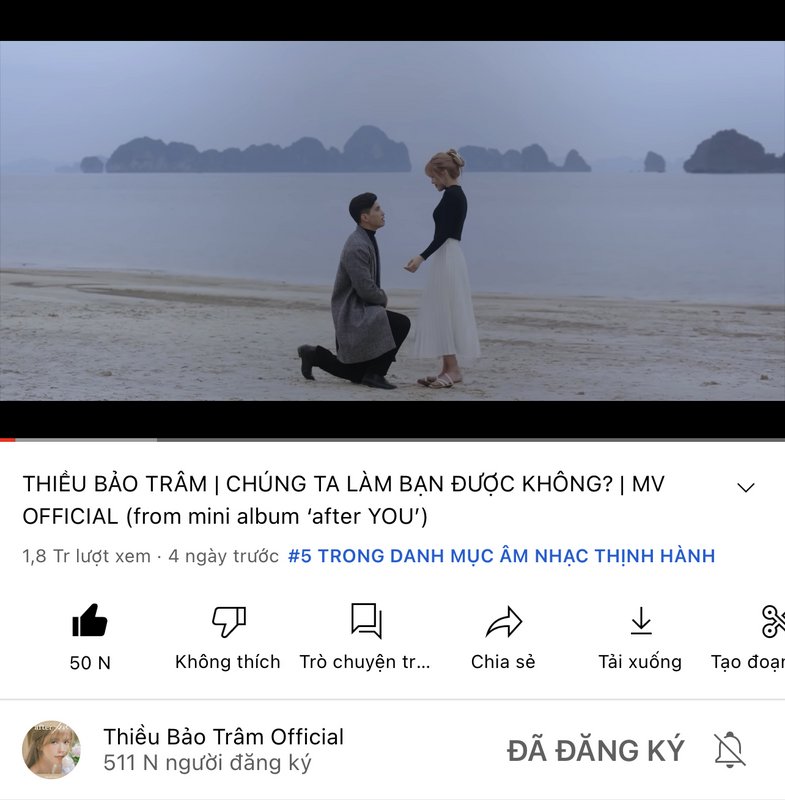This screenshot has width=785, height=800.
Task: Tap the channel avatar thumbnail
Action: point(51,749)
